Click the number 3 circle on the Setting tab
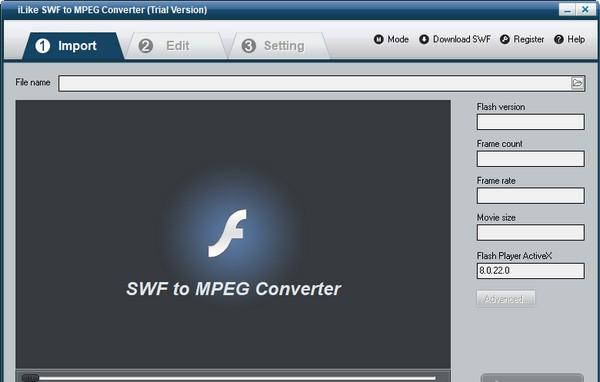 point(249,46)
